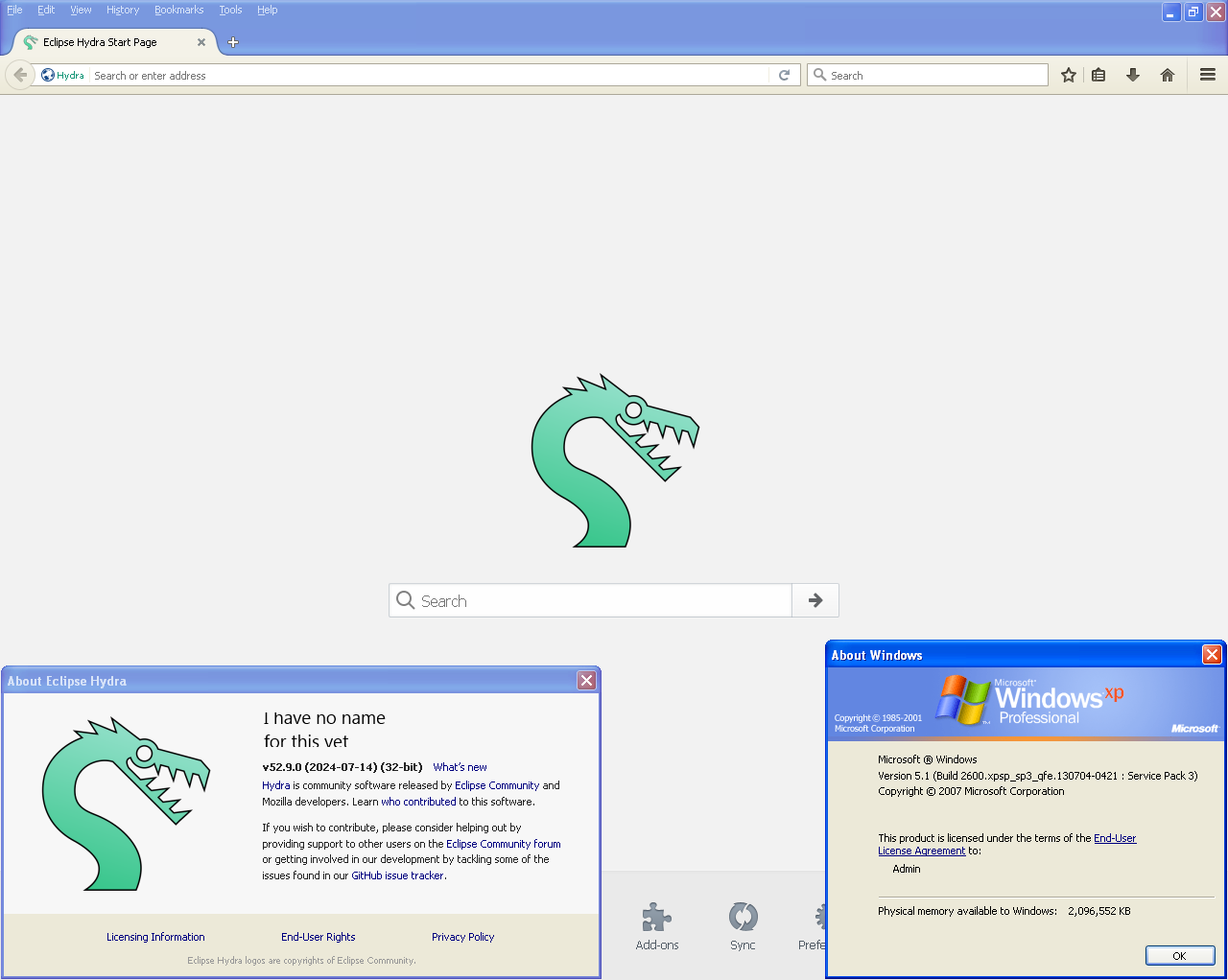This screenshot has height=980, width=1228.
Task: Open the File menu
Action: point(14,10)
